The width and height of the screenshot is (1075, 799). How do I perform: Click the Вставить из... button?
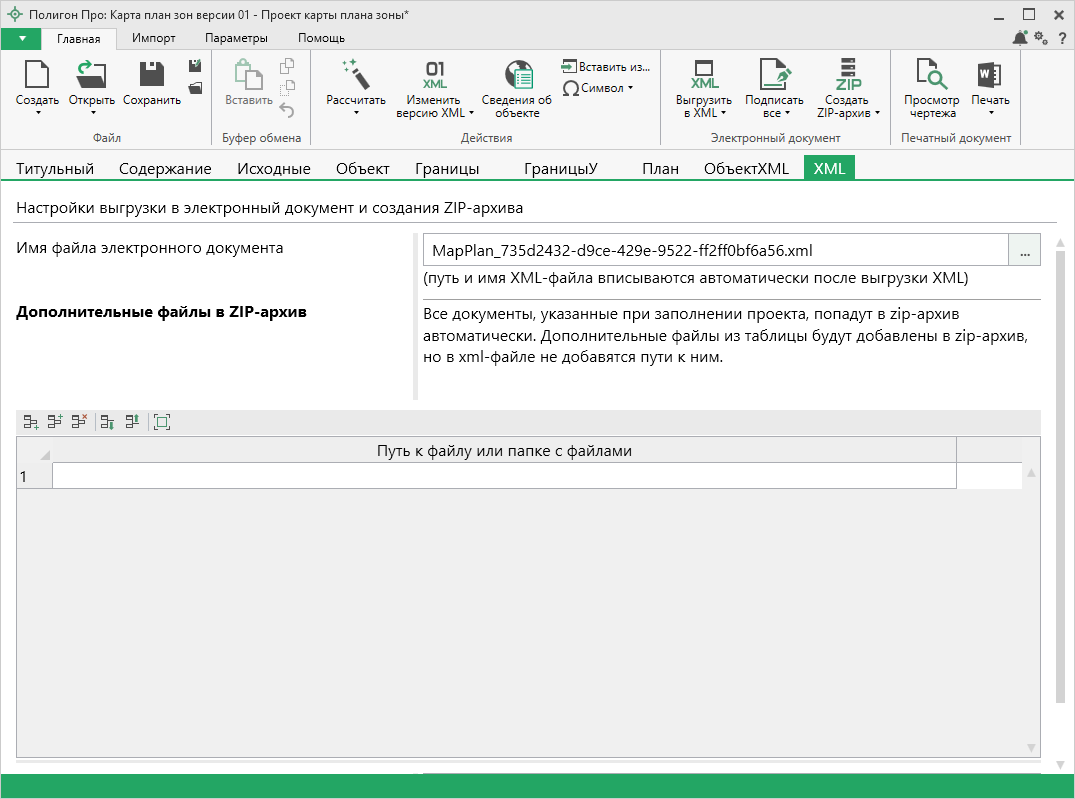(x=606, y=66)
